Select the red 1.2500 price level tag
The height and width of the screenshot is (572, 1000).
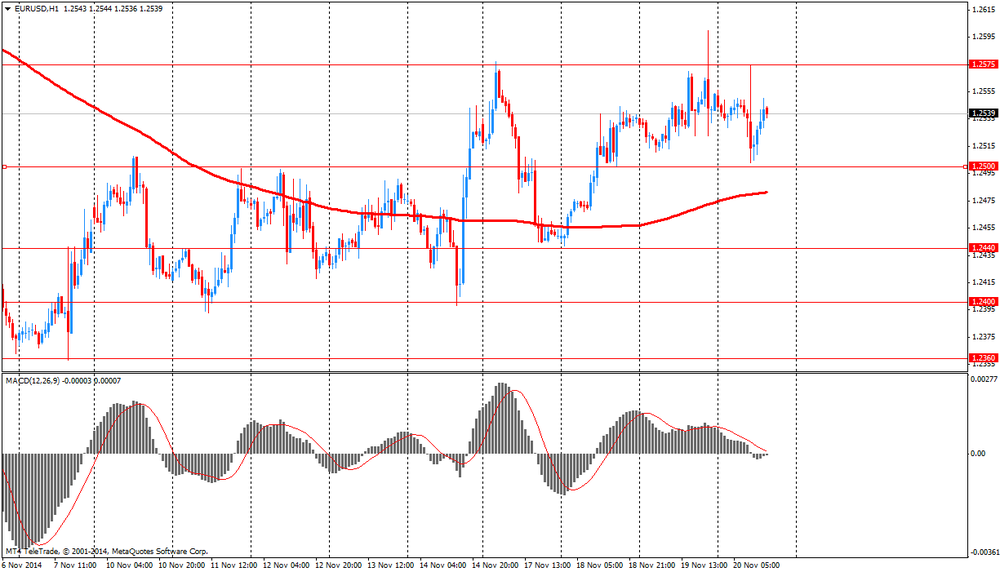[x=983, y=166]
